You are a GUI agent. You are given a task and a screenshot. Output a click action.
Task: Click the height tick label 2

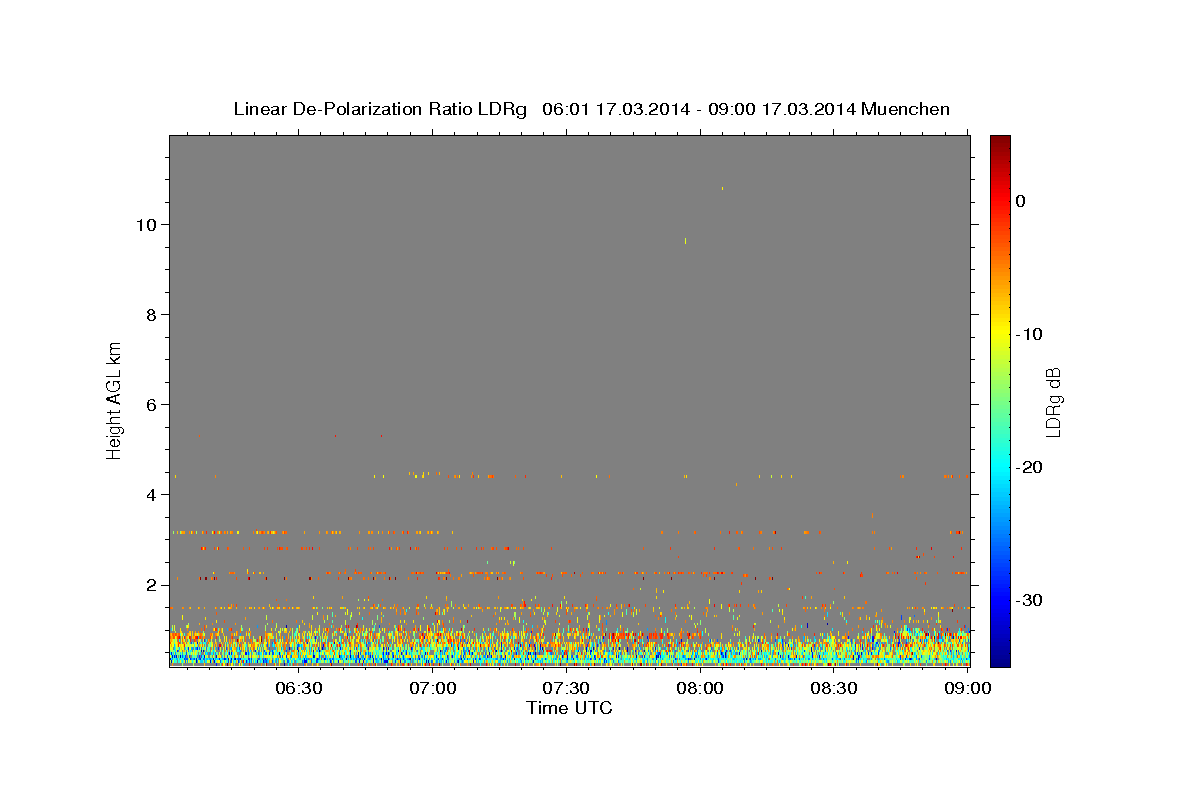pyautogui.click(x=150, y=584)
